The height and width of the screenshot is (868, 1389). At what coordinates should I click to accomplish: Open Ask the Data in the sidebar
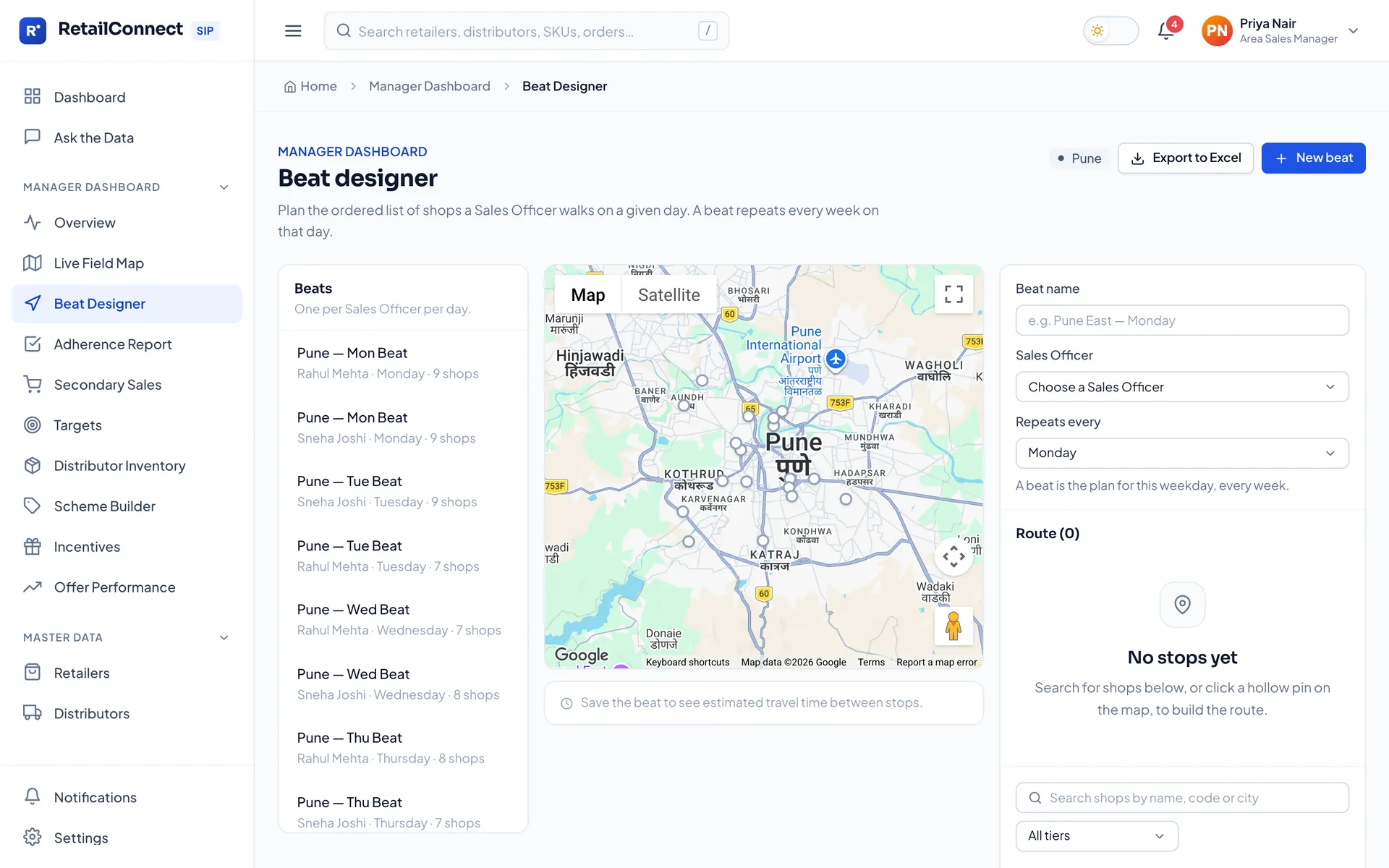point(127,137)
